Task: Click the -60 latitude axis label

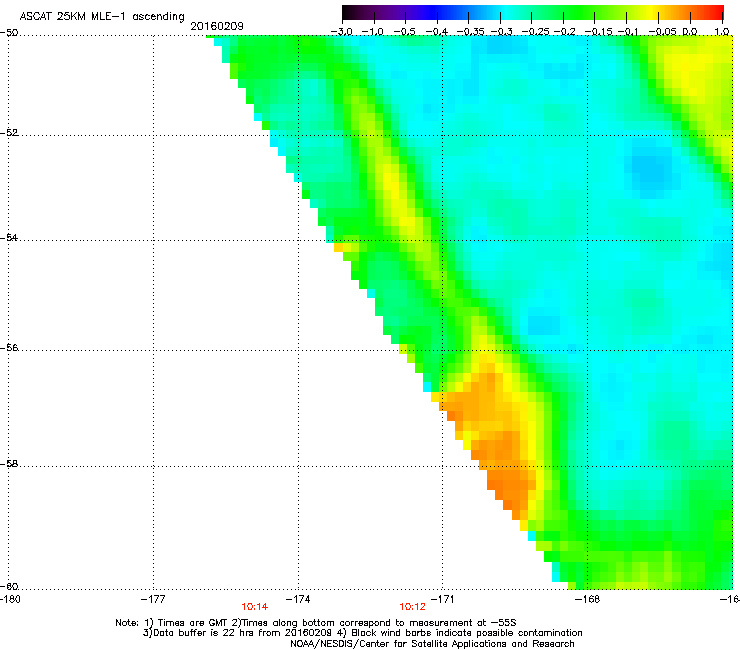Action: [9, 586]
